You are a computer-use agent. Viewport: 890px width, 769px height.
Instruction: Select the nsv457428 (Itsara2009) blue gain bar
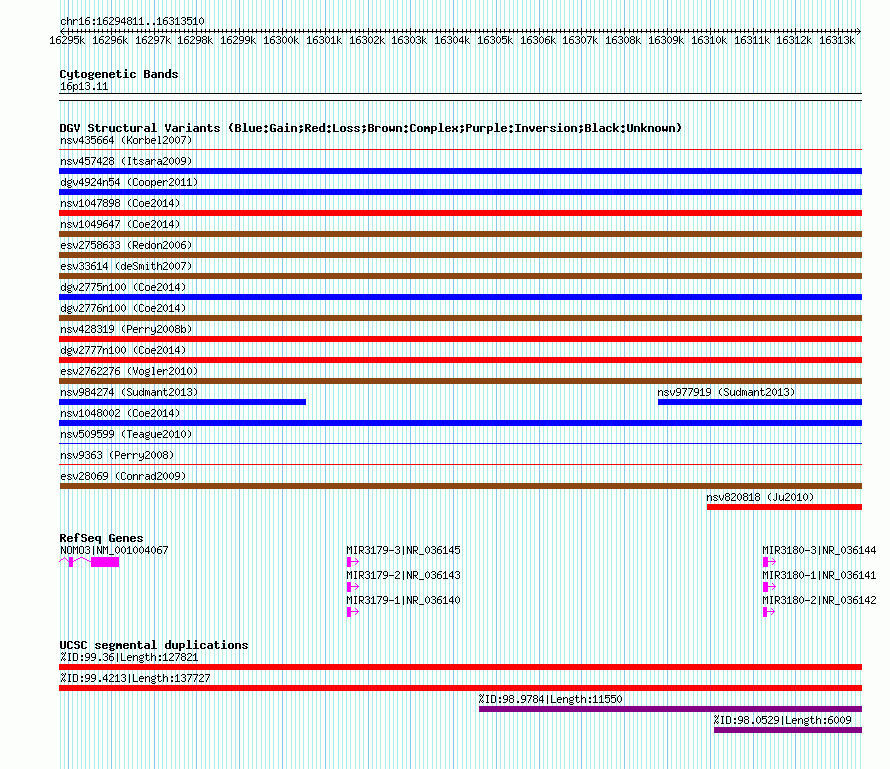(x=460, y=171)
